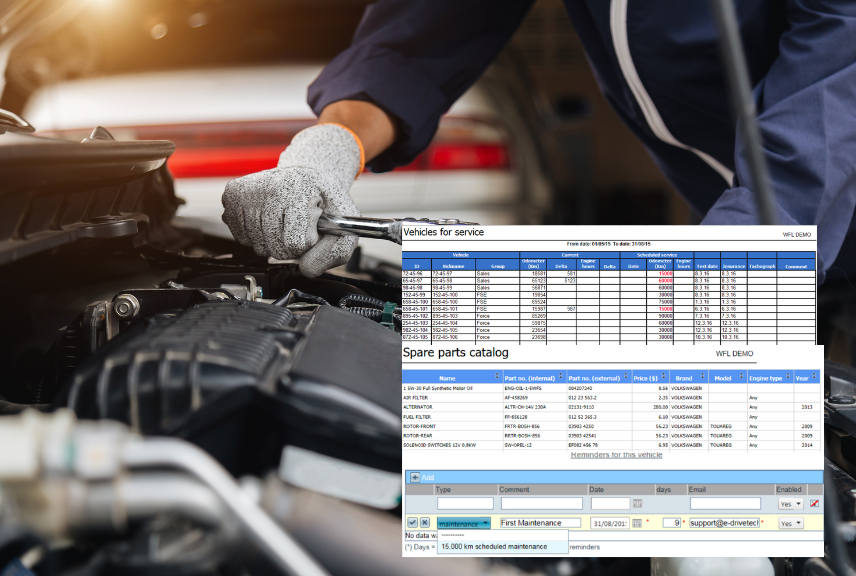Click the Type filter text box
Screen dimensions: 856x576
coord(465,503)
